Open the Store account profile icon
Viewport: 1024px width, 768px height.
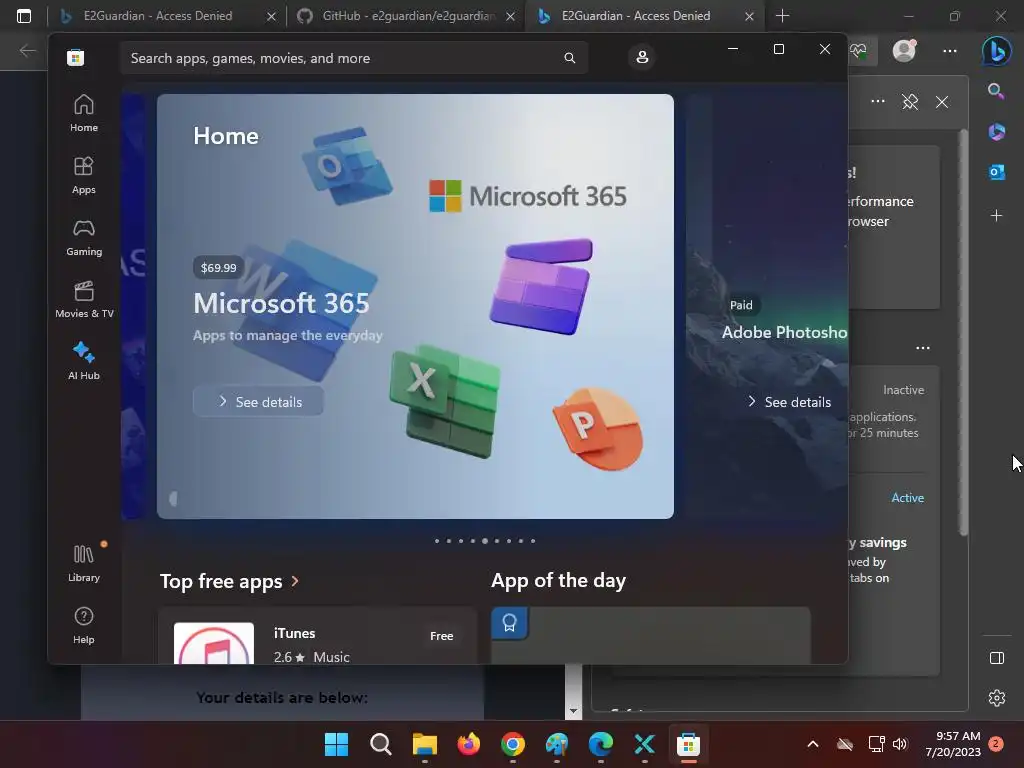pos(642,57)
